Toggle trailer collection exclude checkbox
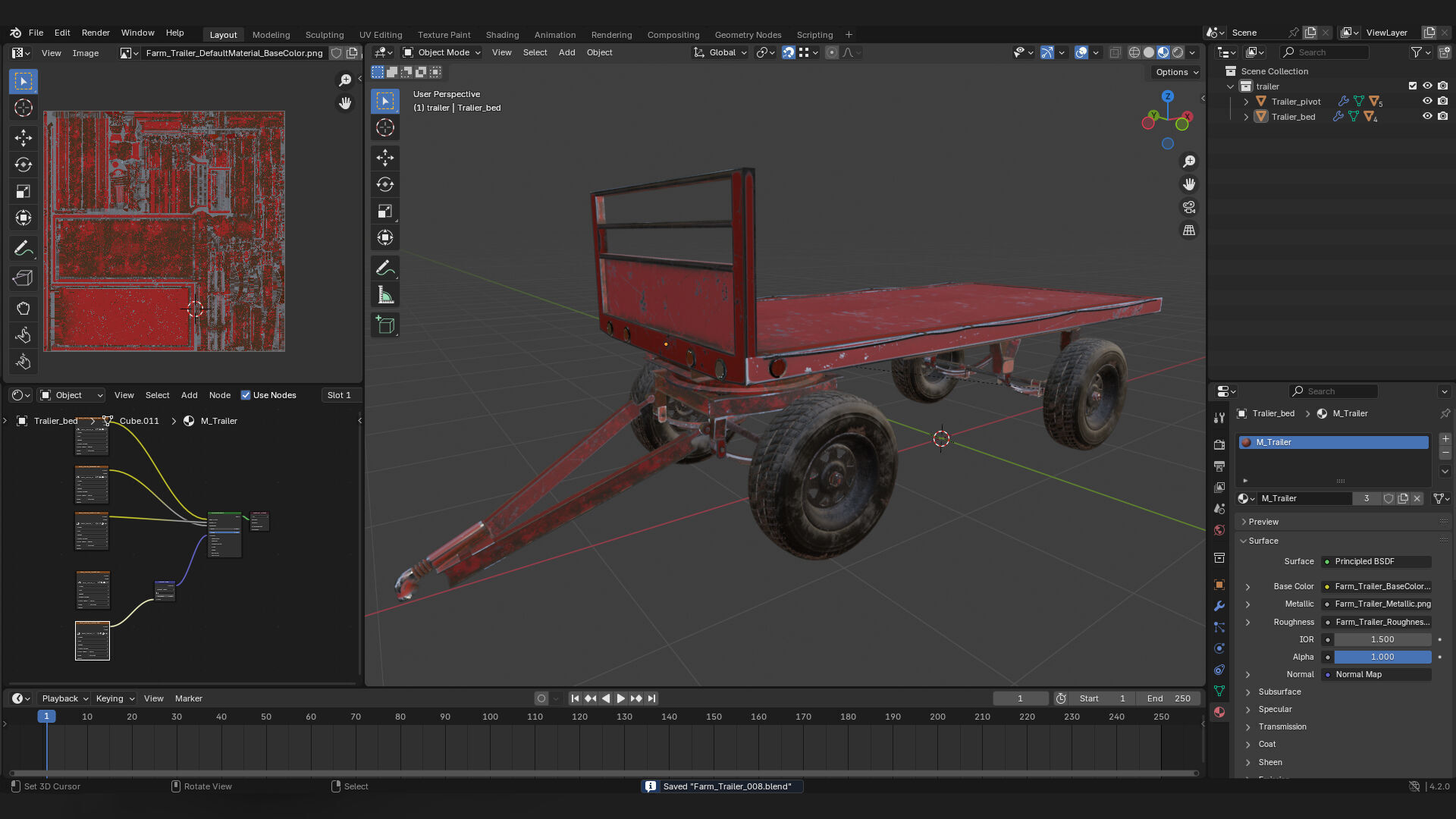Viewport: 1456px width, 819px height. pos(1412,86)
